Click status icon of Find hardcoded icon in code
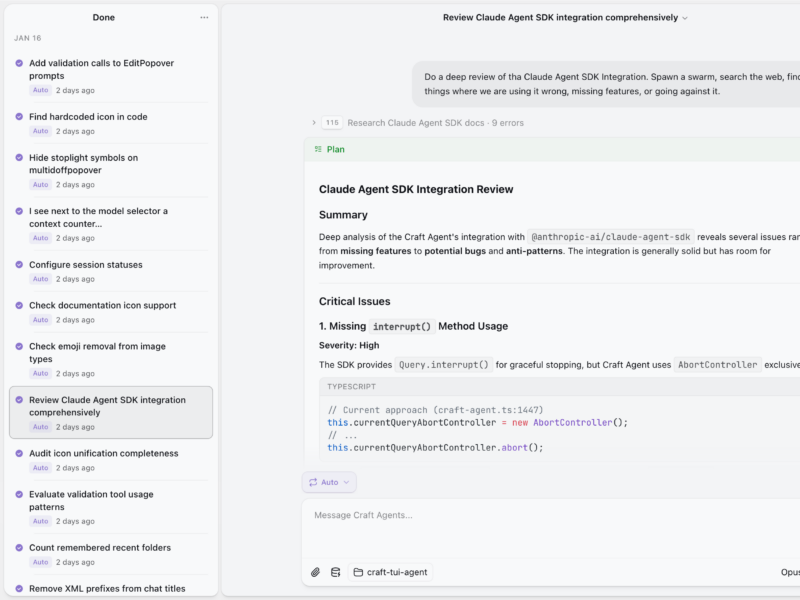Viewport: 800px width, 600px height. (19, 117)
